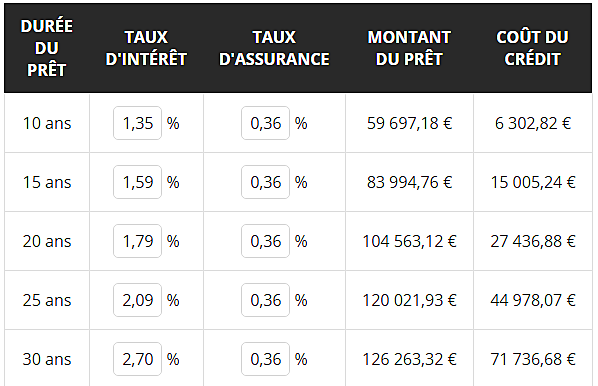
Task: Edit the 15 ans interest rate field
Action: click(137, 182)
